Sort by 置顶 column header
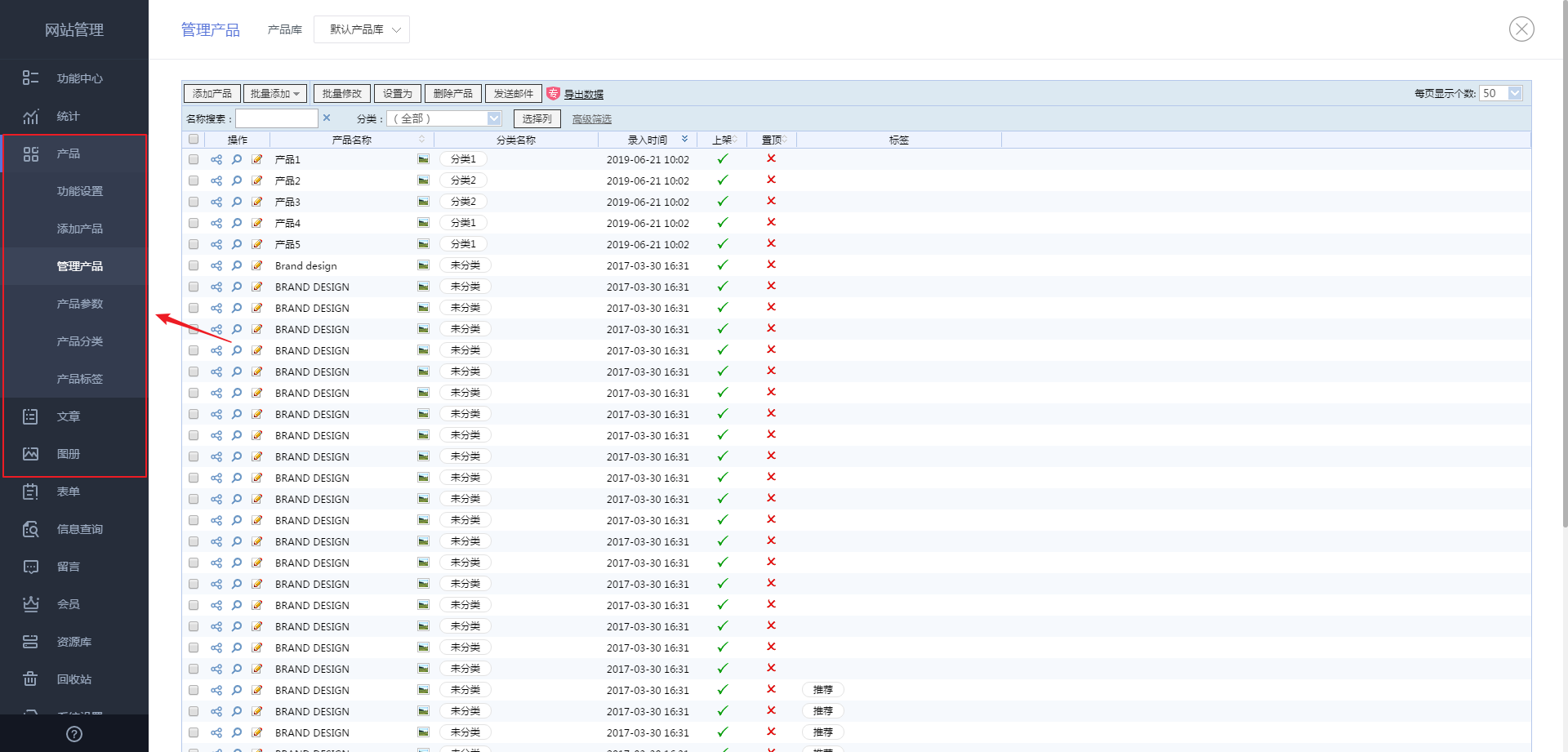Image resolution: width=1568 pixels, height=752 pixels. coord(772,140)
